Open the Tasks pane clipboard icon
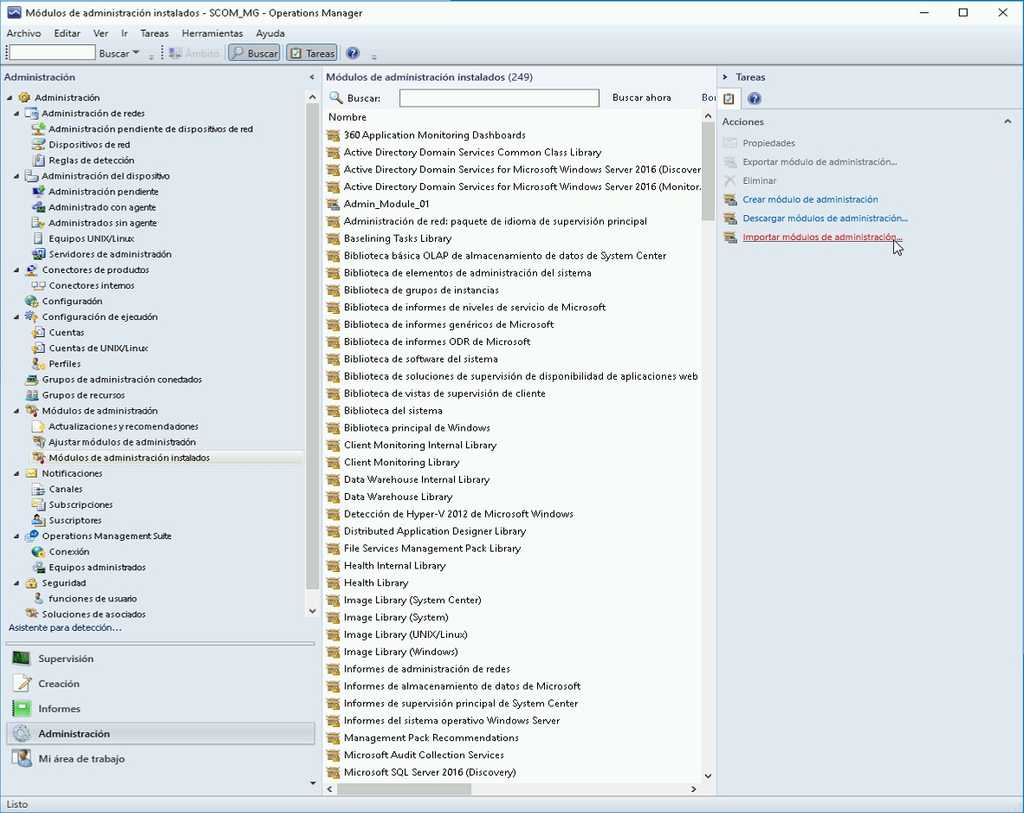This screenshot has width=1024, height=813. point(729,99)
